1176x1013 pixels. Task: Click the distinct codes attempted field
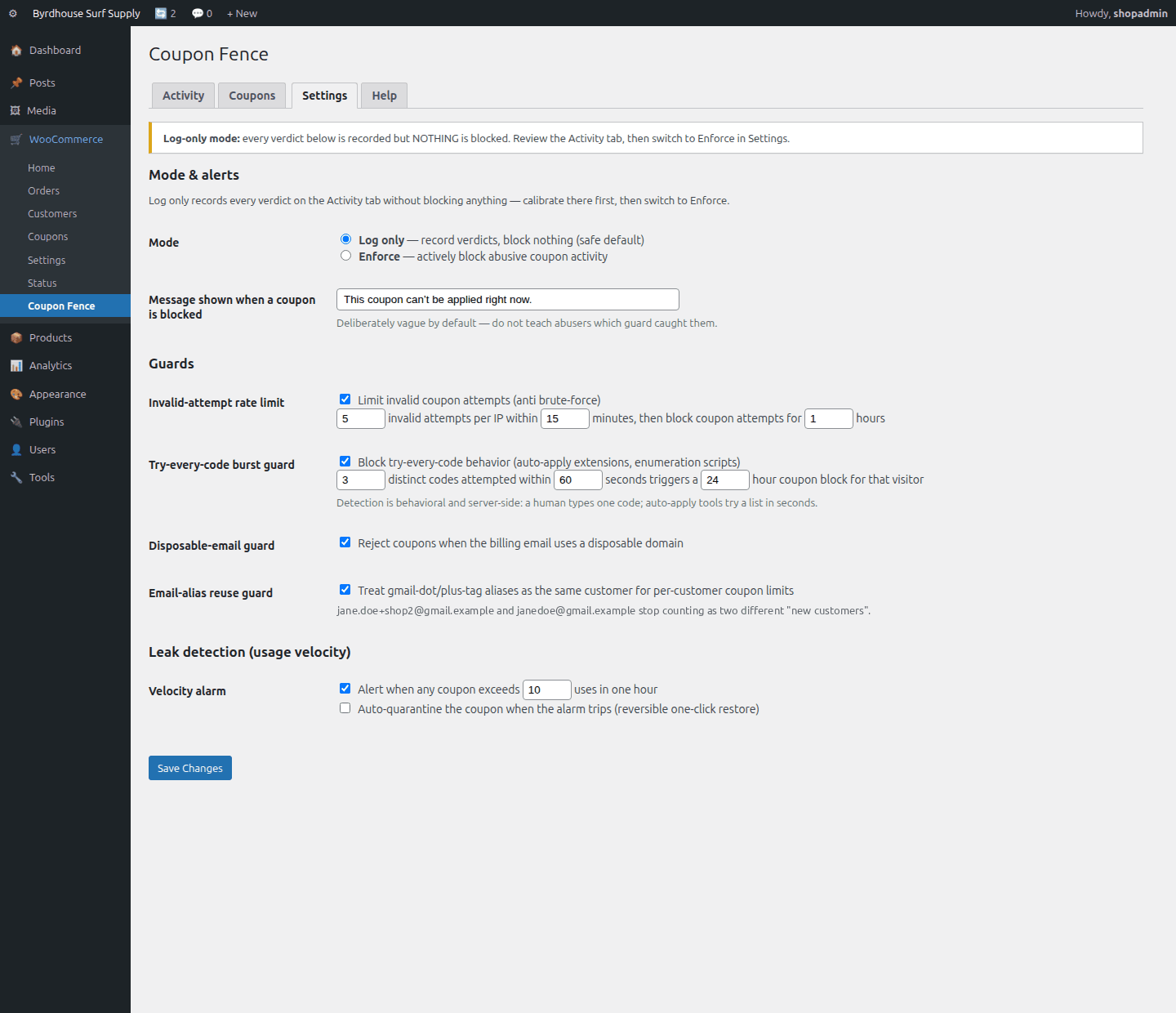click(x=361, y=480)
